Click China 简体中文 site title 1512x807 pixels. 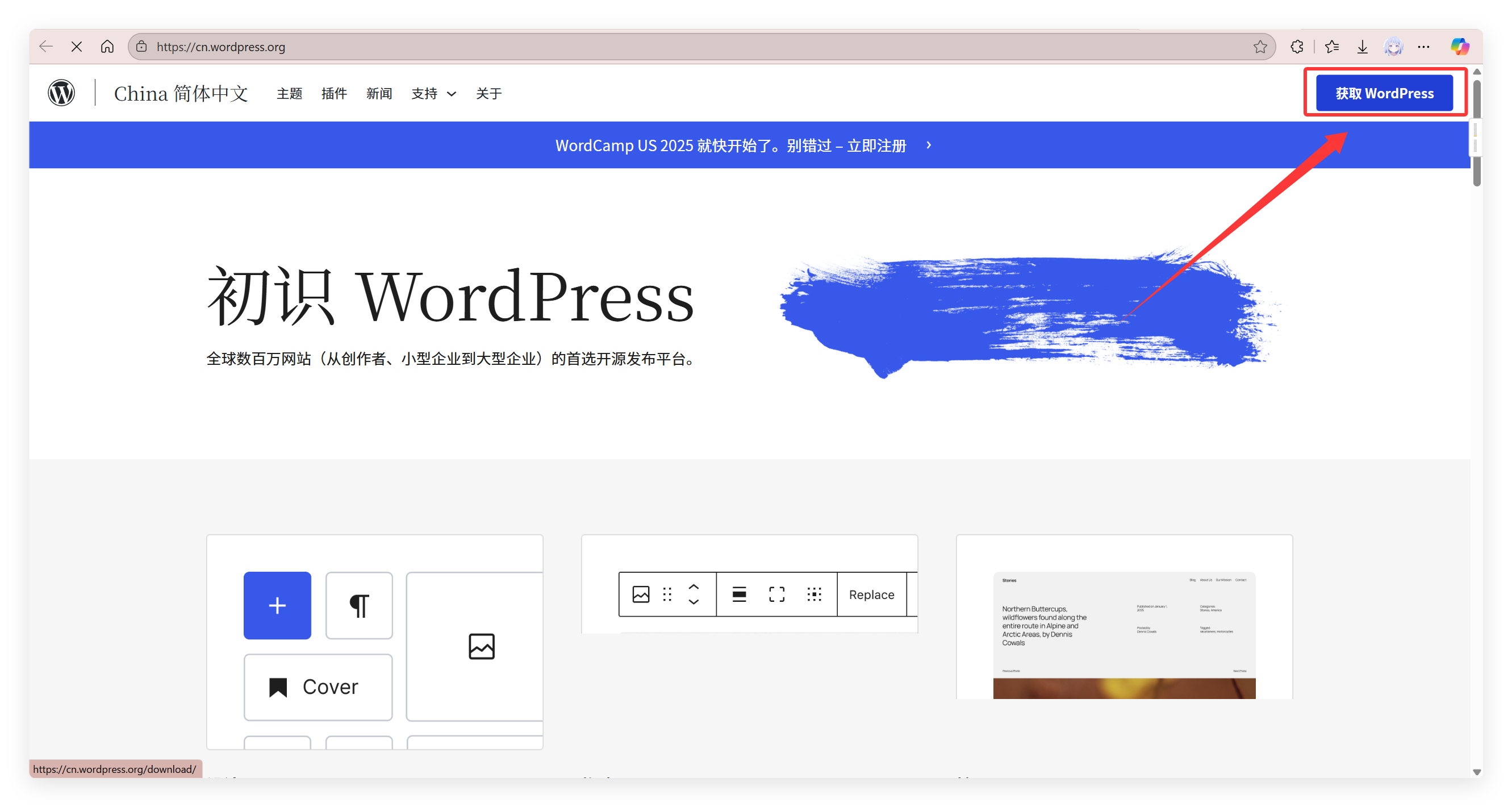(181, 93)
